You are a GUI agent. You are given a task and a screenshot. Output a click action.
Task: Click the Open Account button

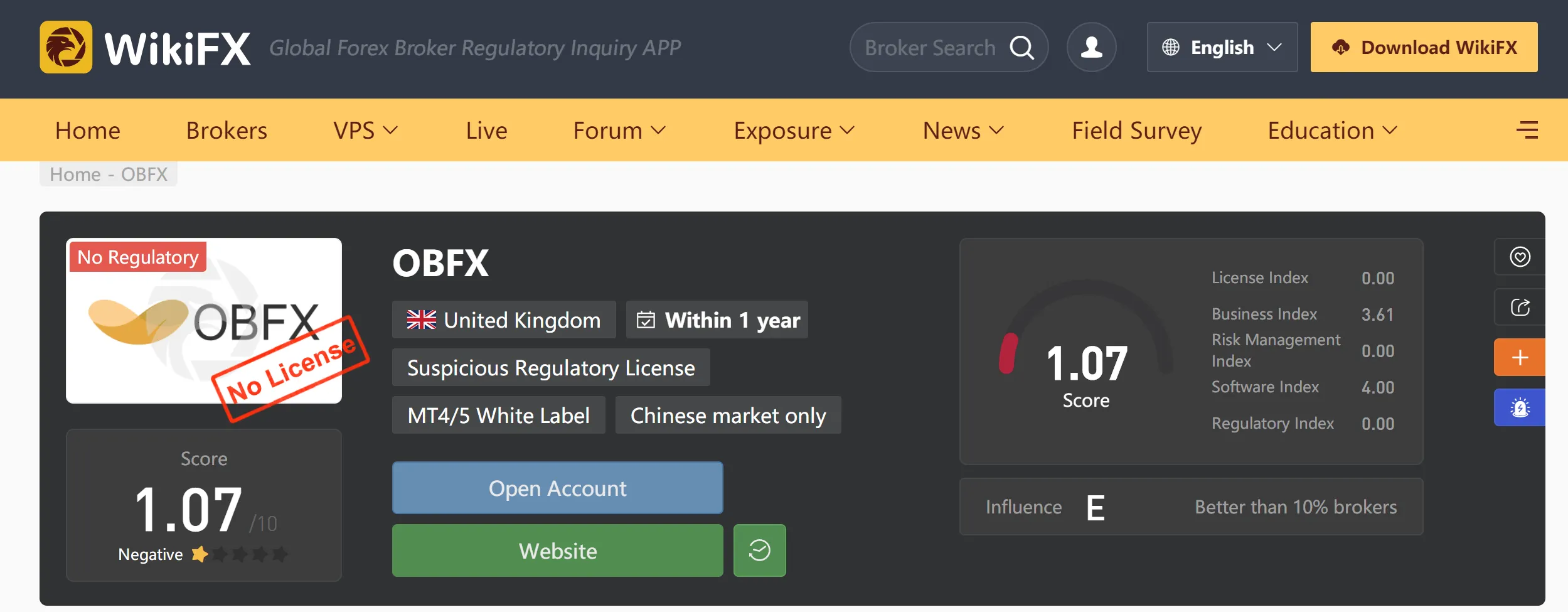point(557,488)
